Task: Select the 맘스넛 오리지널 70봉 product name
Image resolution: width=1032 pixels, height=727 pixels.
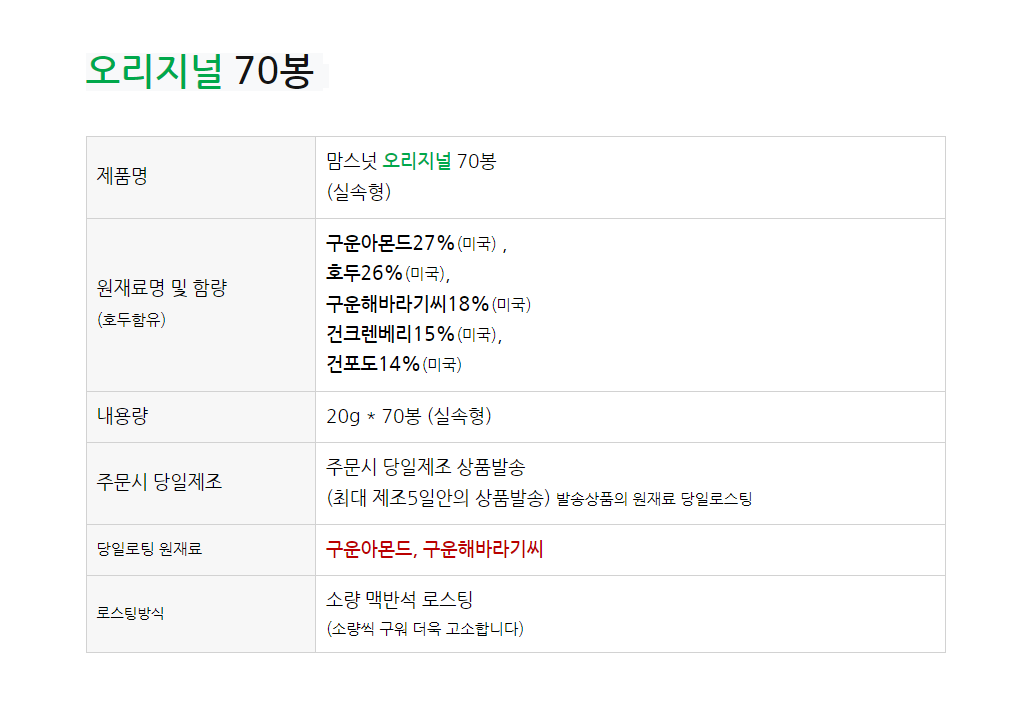Action: [410, 162]
